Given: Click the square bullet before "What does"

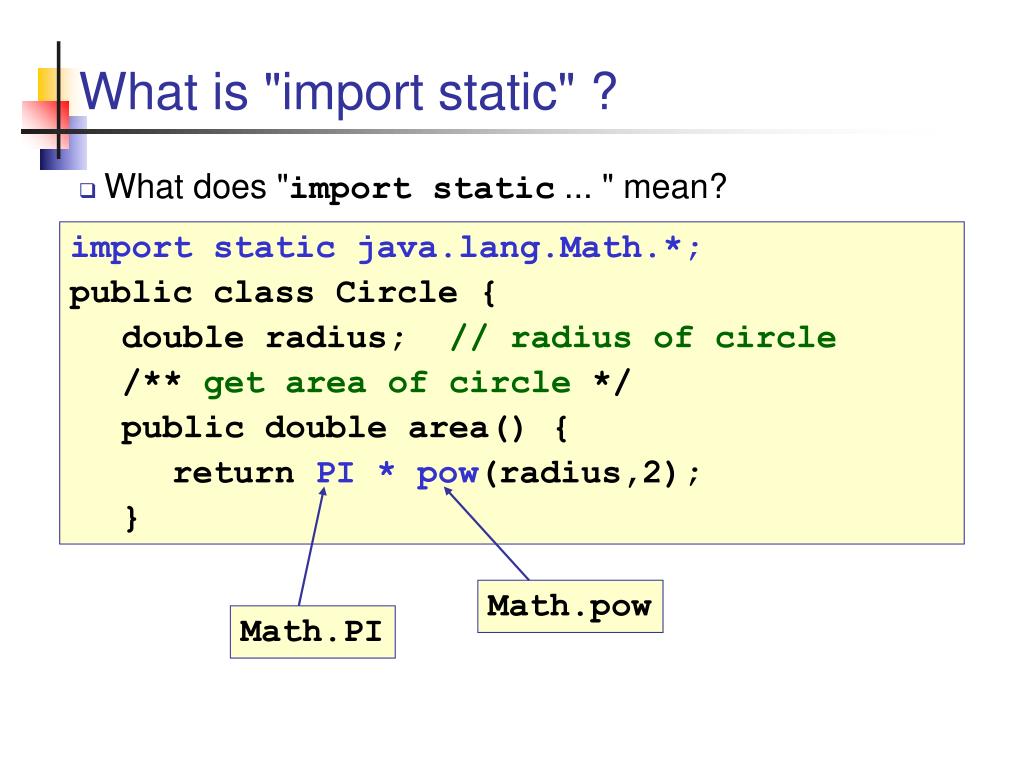Looking at the screenshot, I should (x=88, y=190).
